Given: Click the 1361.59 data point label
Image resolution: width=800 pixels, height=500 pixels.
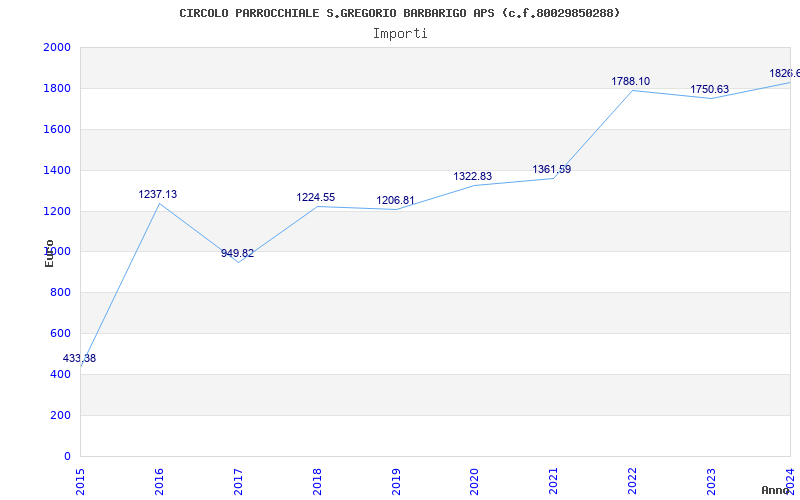Looking at the screenshot, I should 552,170.
